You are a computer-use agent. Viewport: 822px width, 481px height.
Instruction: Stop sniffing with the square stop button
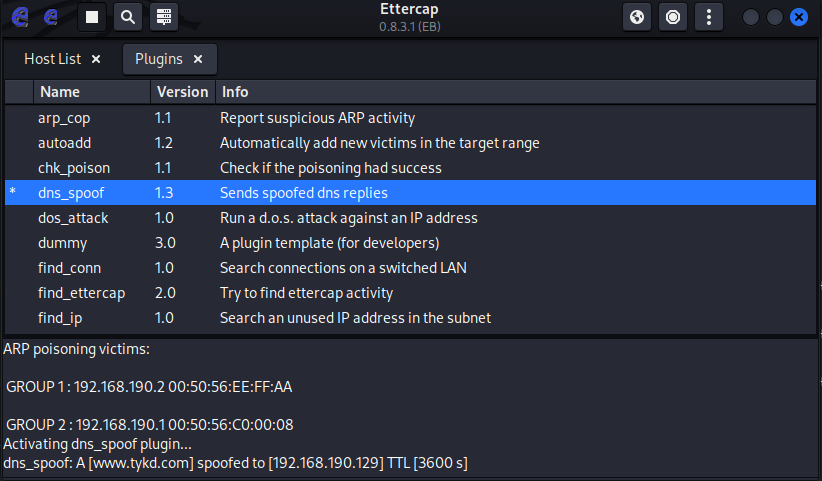pos(92,17)
